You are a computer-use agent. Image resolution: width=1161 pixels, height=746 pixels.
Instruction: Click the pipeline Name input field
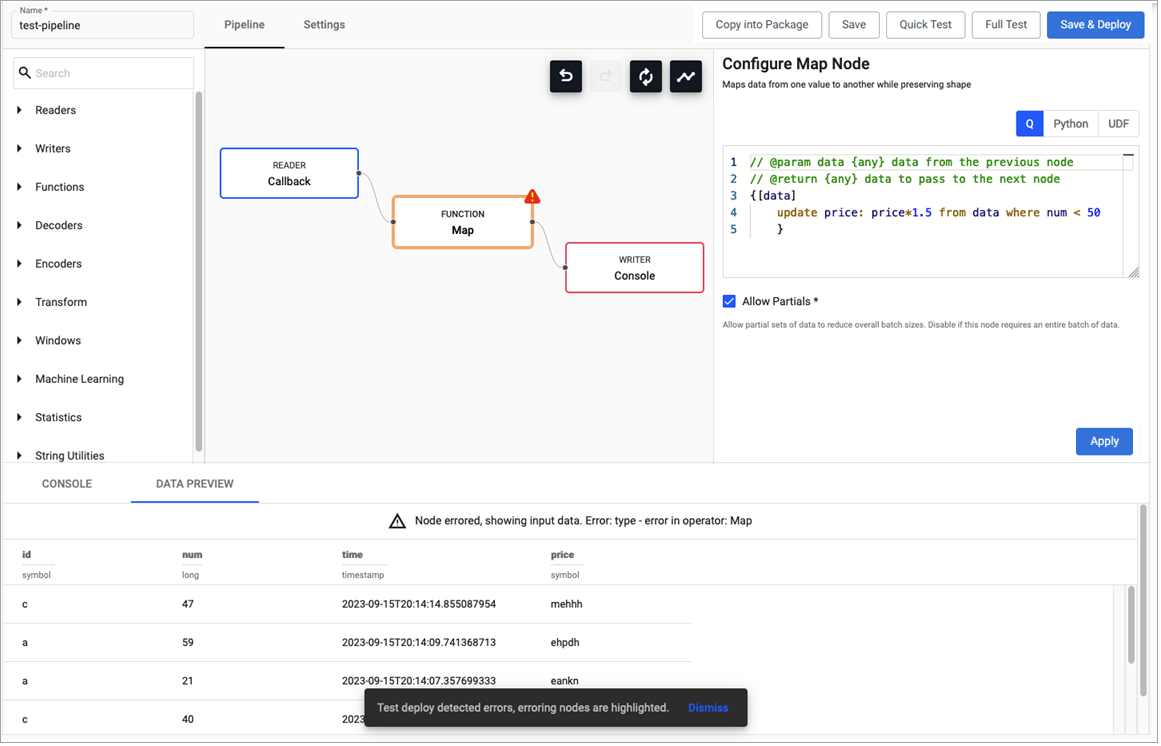tap(101, 24)
